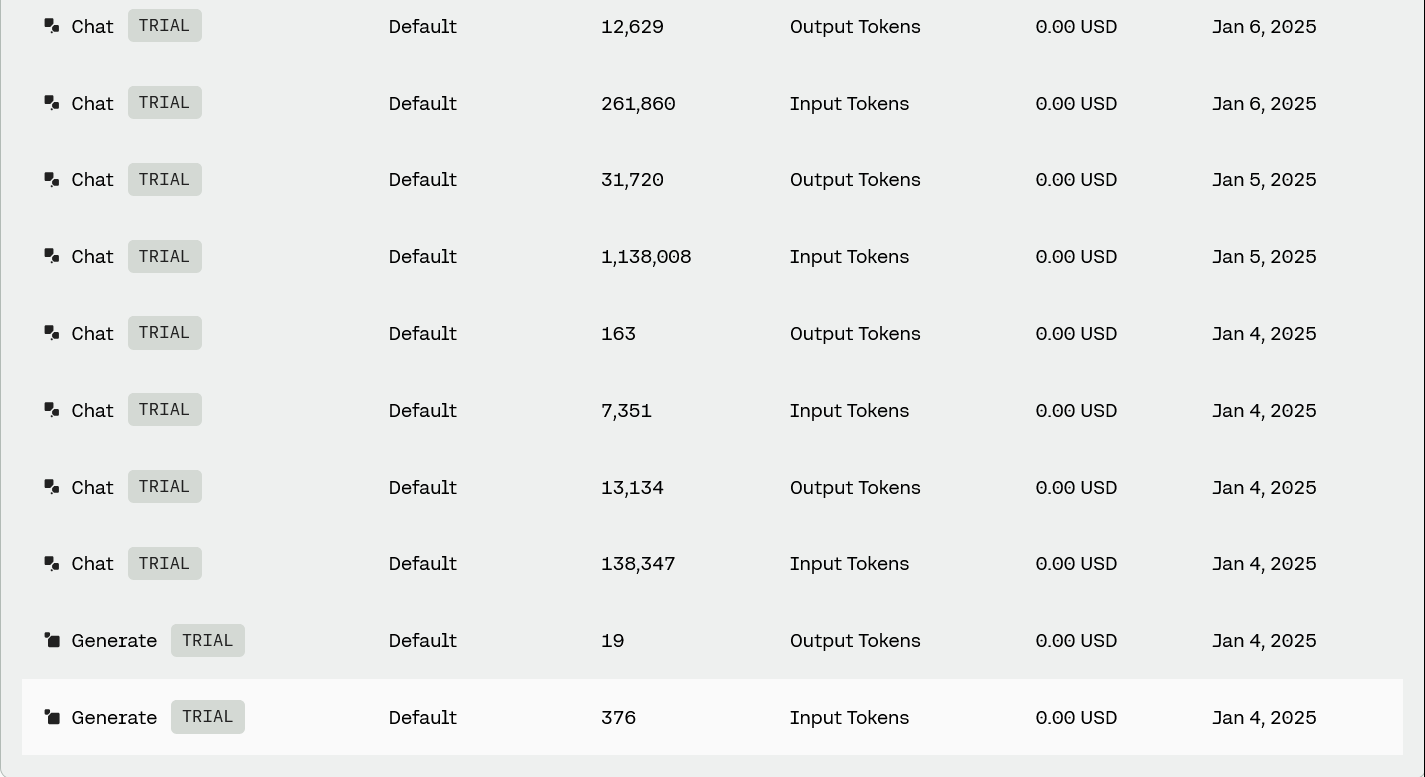
Task: Click the Default cell in the 7,351 tokens row
Action: (x=423, y=411)
